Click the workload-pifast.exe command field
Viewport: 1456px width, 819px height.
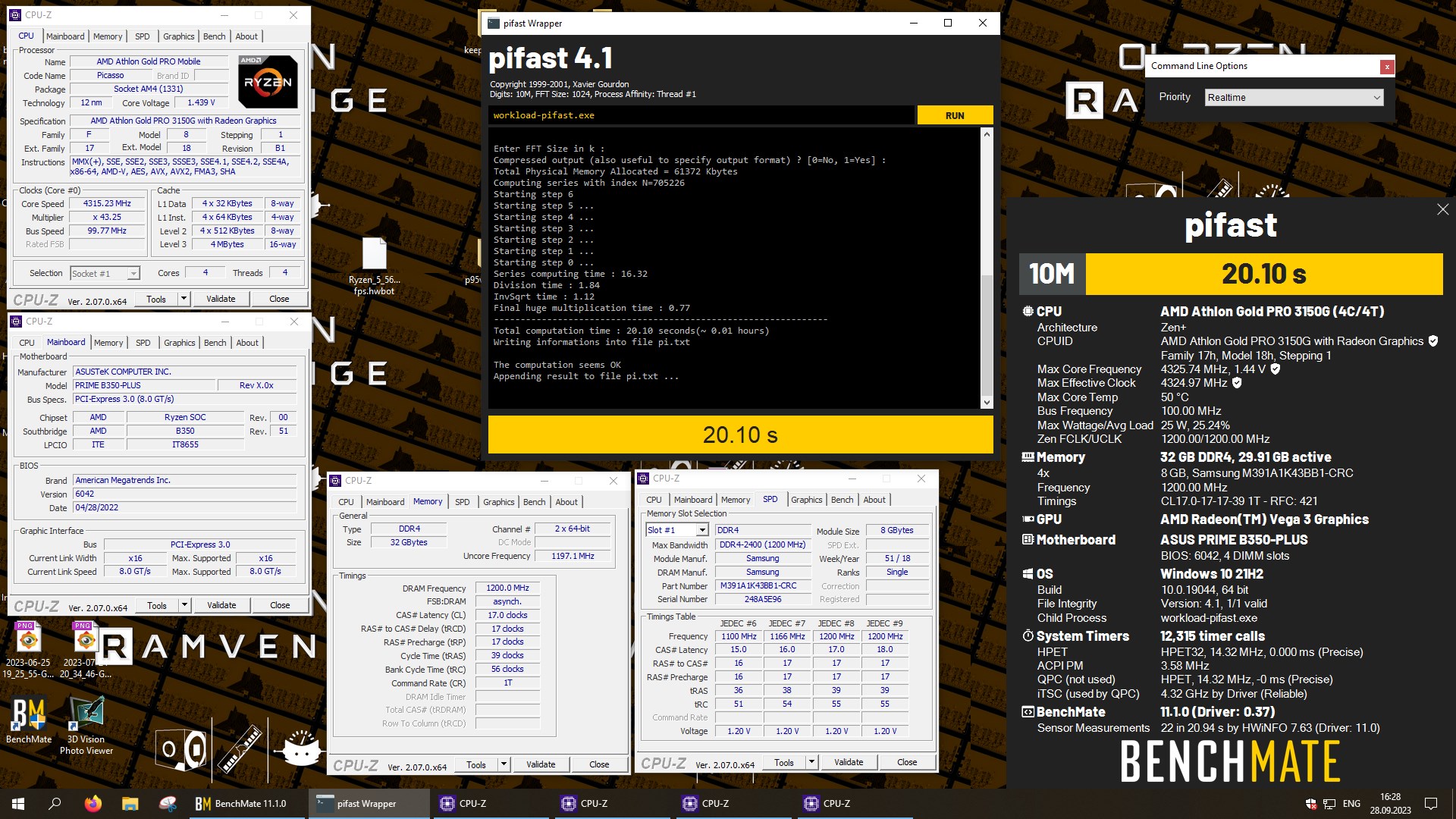(x=701, y=115)
